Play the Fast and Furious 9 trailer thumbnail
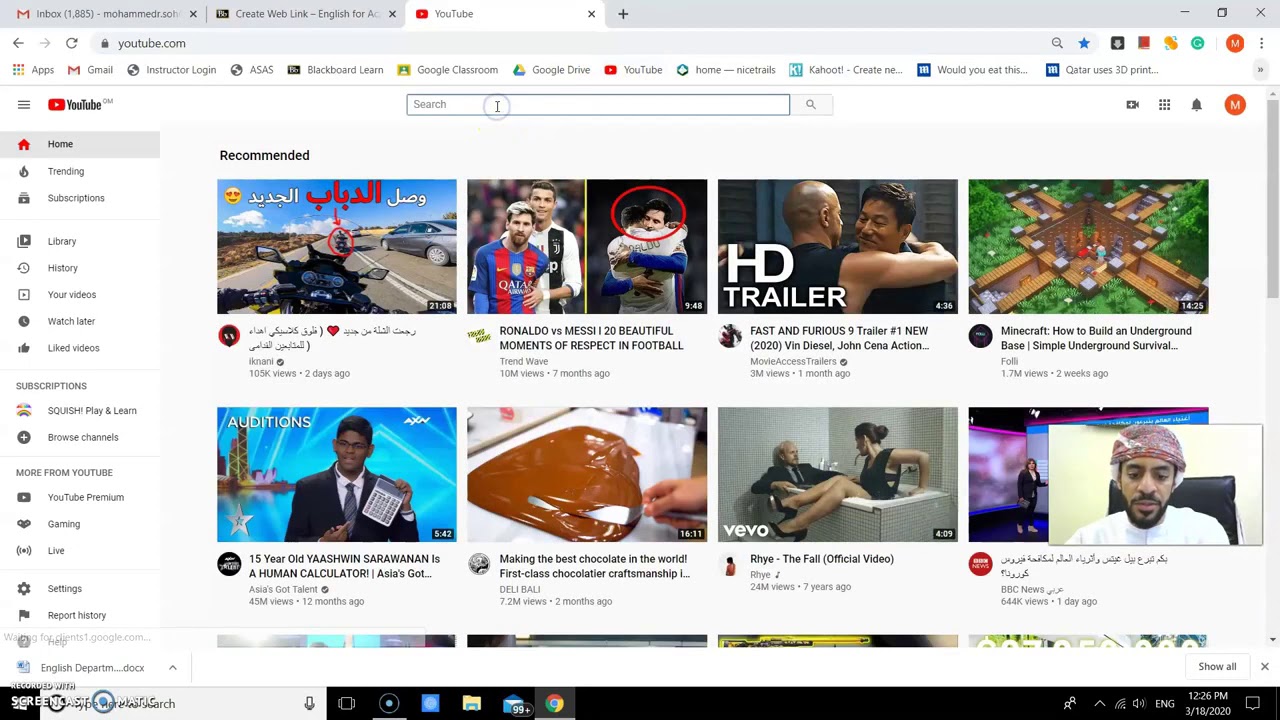The height and width of the screenshot is (720, 1280). [x=838, y=246]
